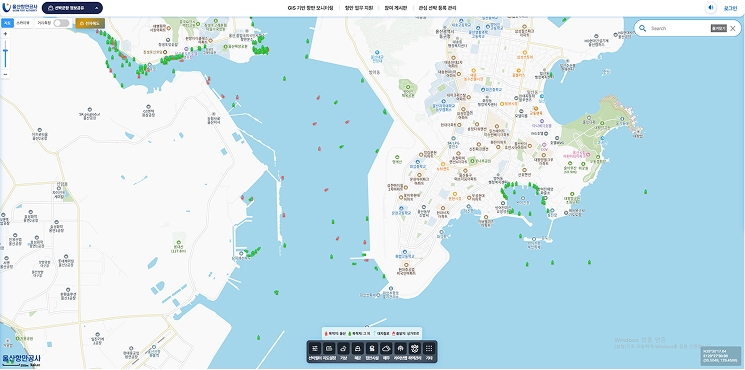
Task: Open the 관심 선박 등록 관리 menu
Action: coord(438,8)
